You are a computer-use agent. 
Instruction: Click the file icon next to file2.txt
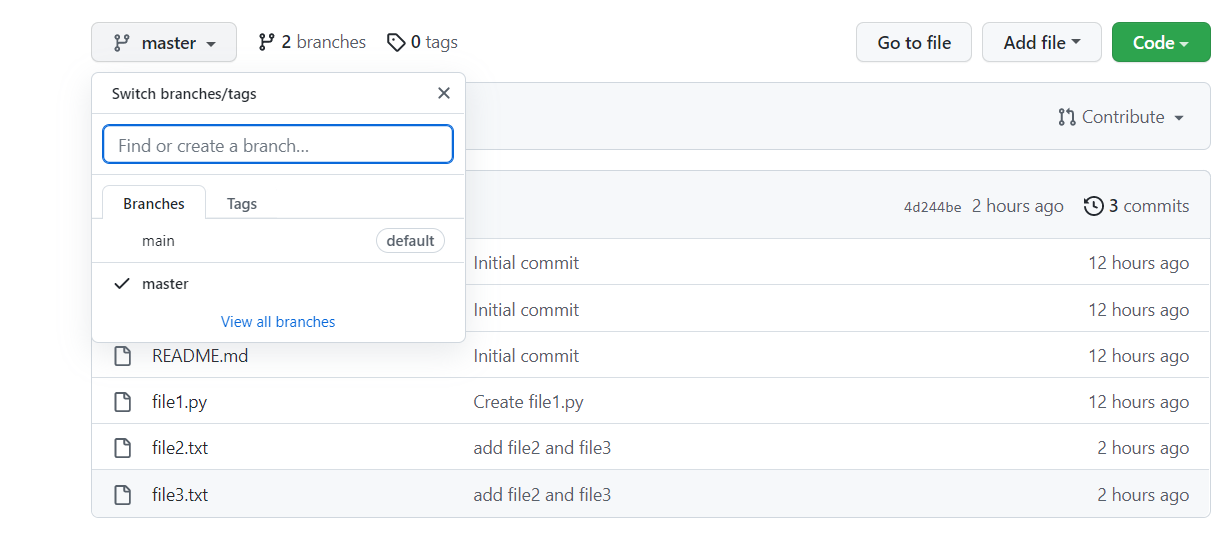(122, 448)
